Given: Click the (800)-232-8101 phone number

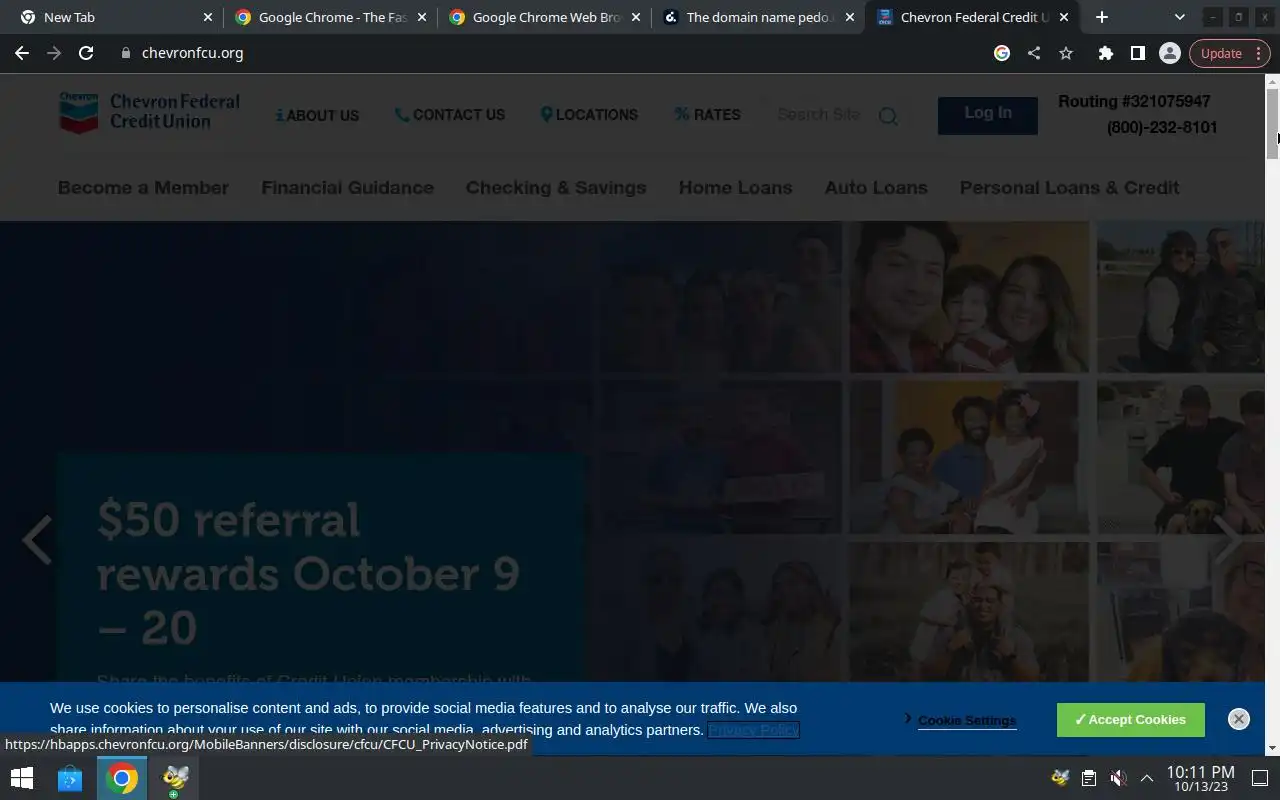Looking at the screenshot, I should point(1162,128).
